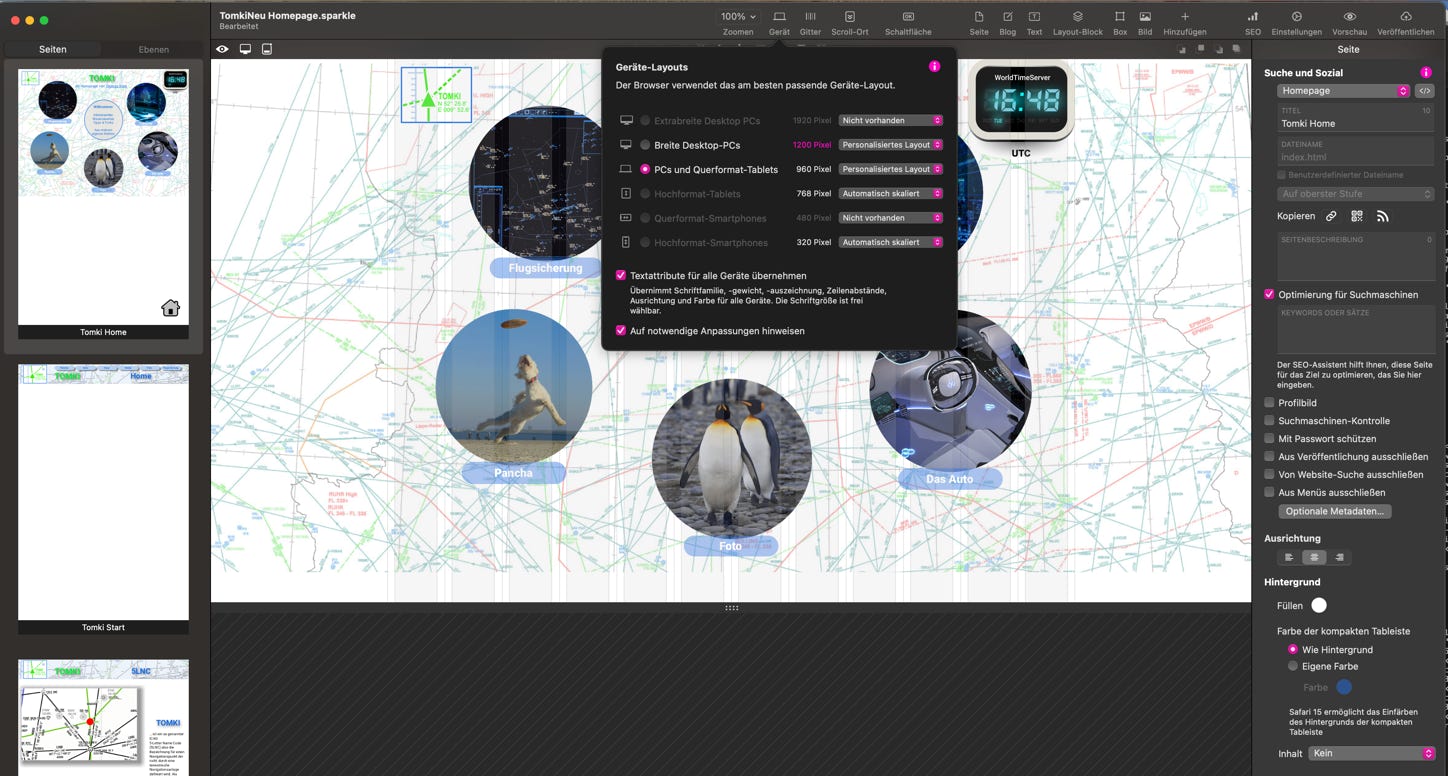Switch to the Ebenen tab
The width and height of the screenshot is (1448, 776).
click(x=153, y=49)
